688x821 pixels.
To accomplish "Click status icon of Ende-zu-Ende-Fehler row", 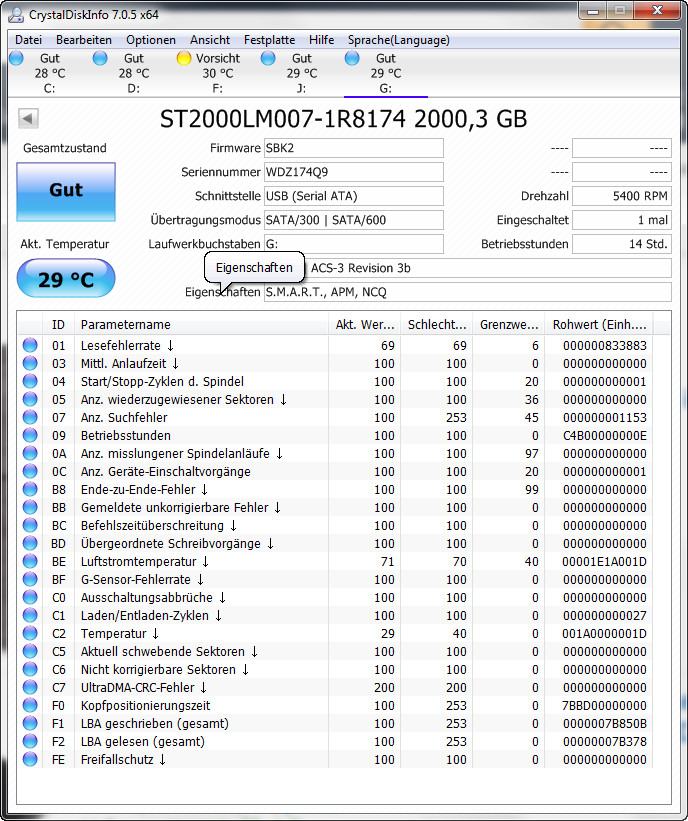I will click(30, 489).
